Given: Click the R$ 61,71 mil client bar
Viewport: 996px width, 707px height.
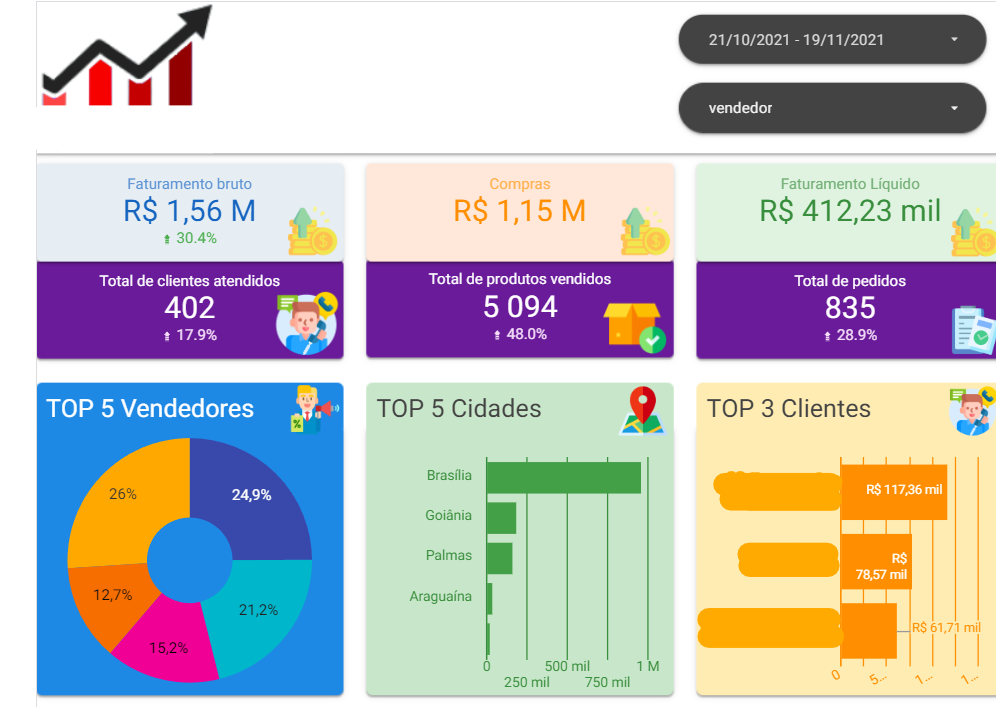Looking at the screenshot, I should click(x=868, y=631).
